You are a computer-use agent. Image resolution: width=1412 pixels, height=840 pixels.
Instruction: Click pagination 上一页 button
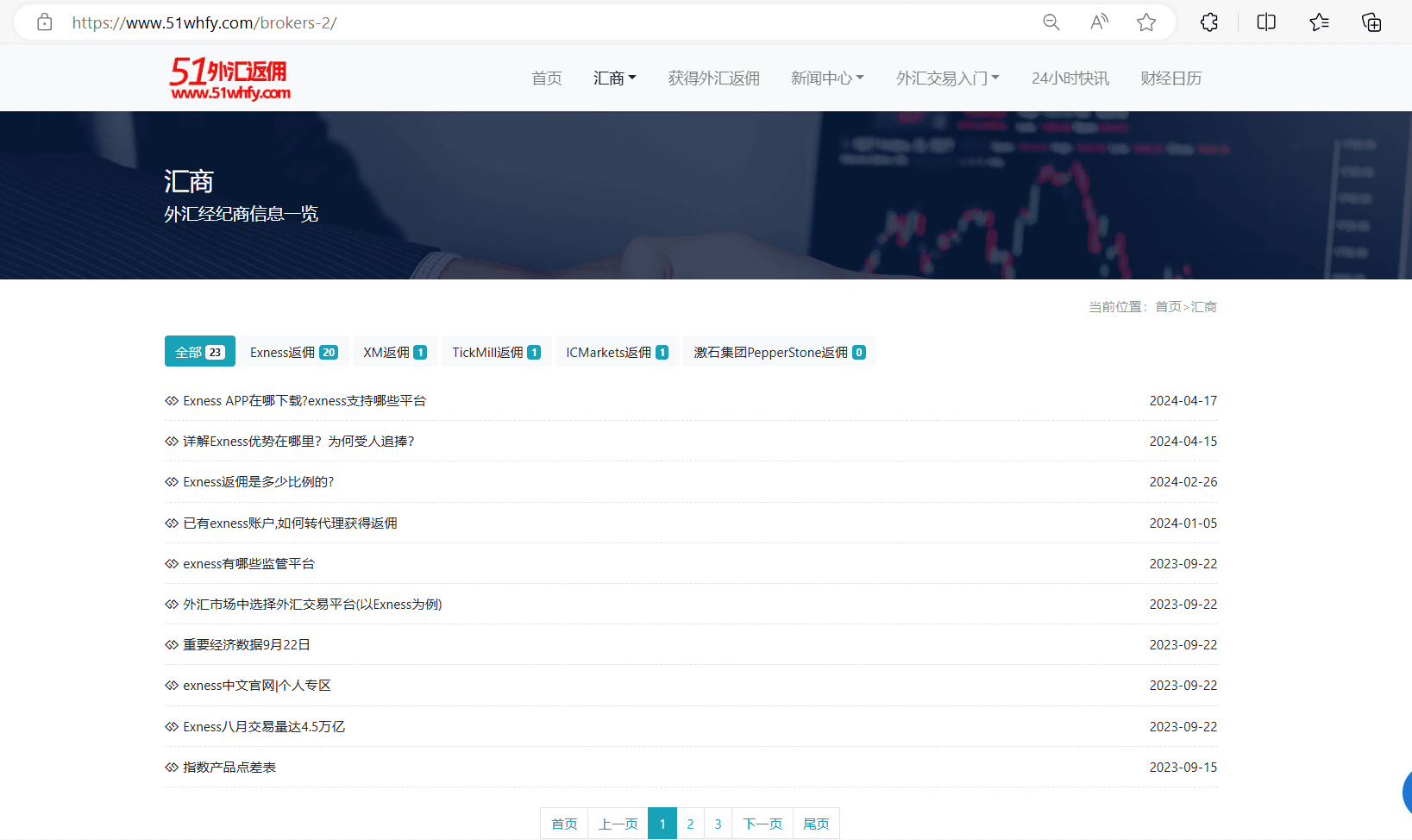point(618,824)
